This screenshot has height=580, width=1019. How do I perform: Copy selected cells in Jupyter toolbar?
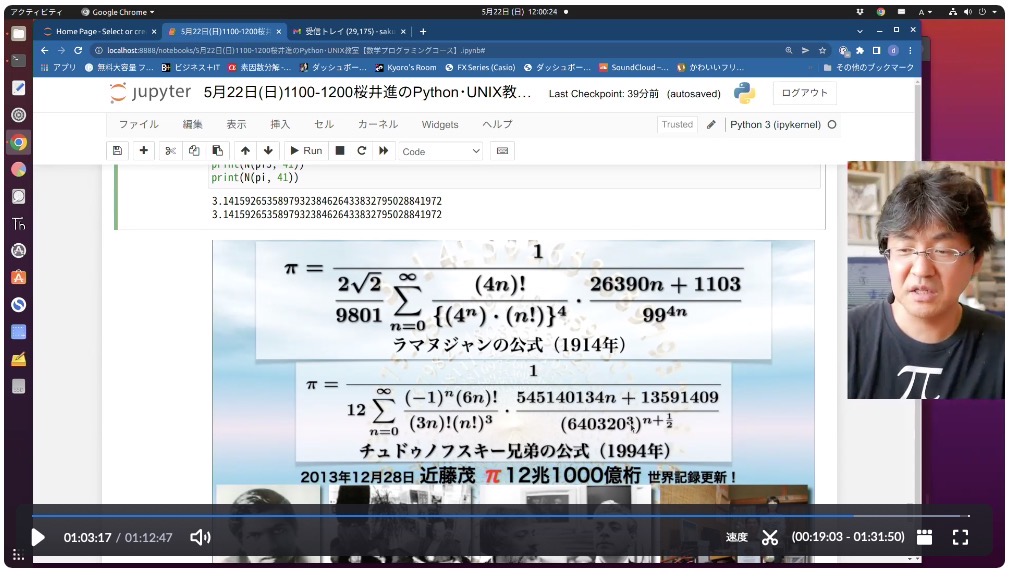194,151
